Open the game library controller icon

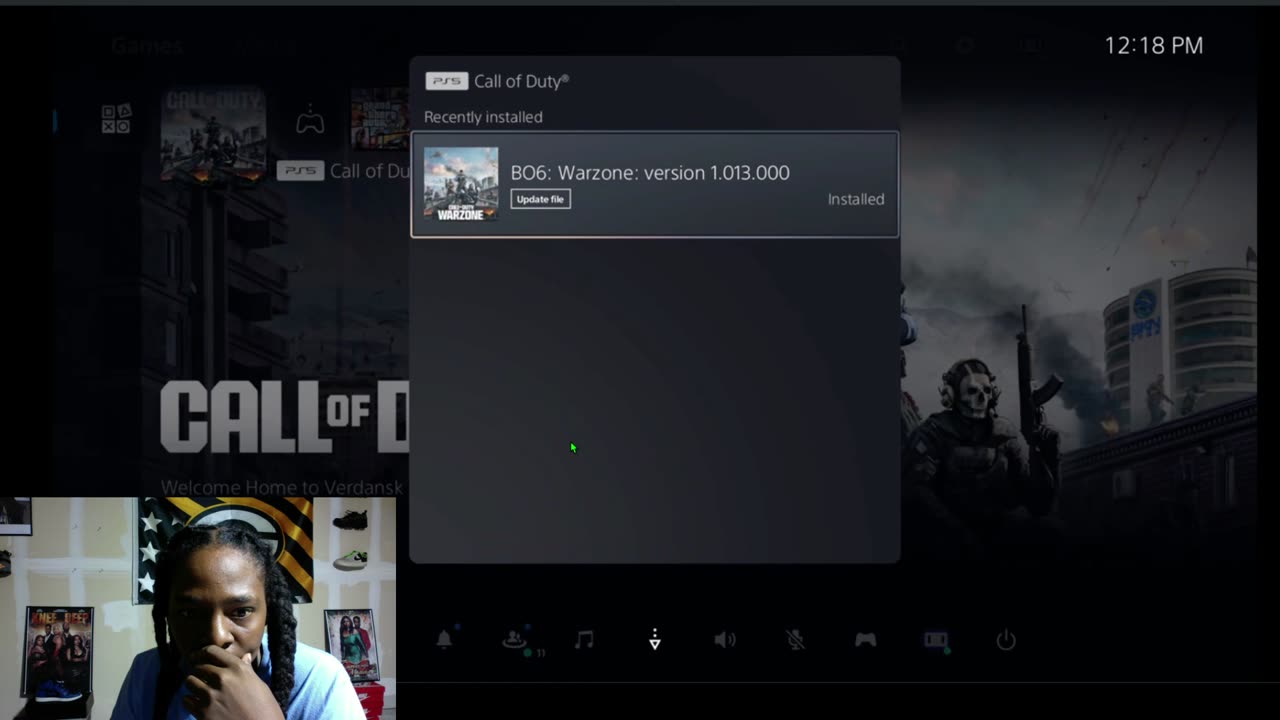coord(310,121)
